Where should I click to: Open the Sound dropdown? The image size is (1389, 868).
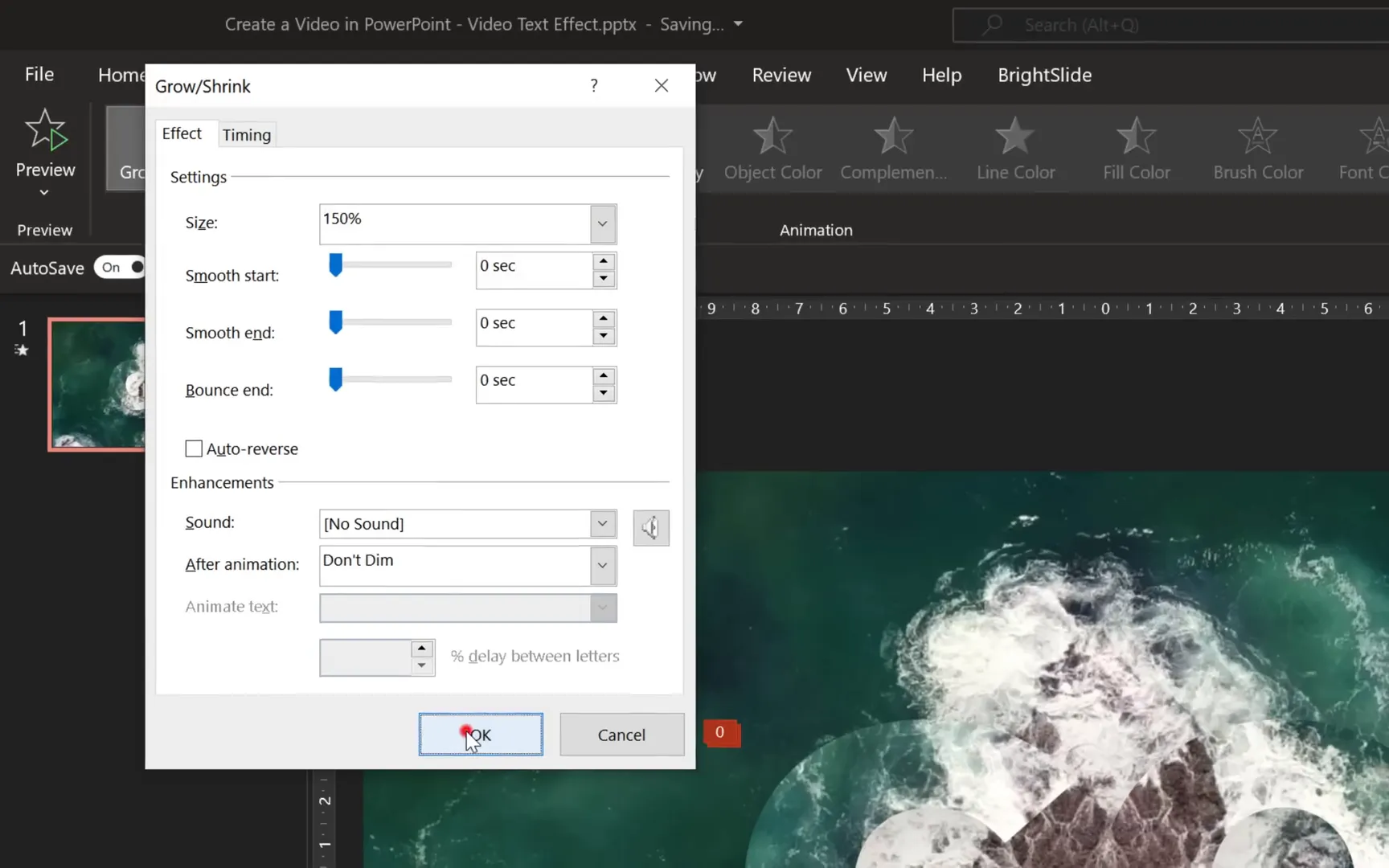coord(602,523)
